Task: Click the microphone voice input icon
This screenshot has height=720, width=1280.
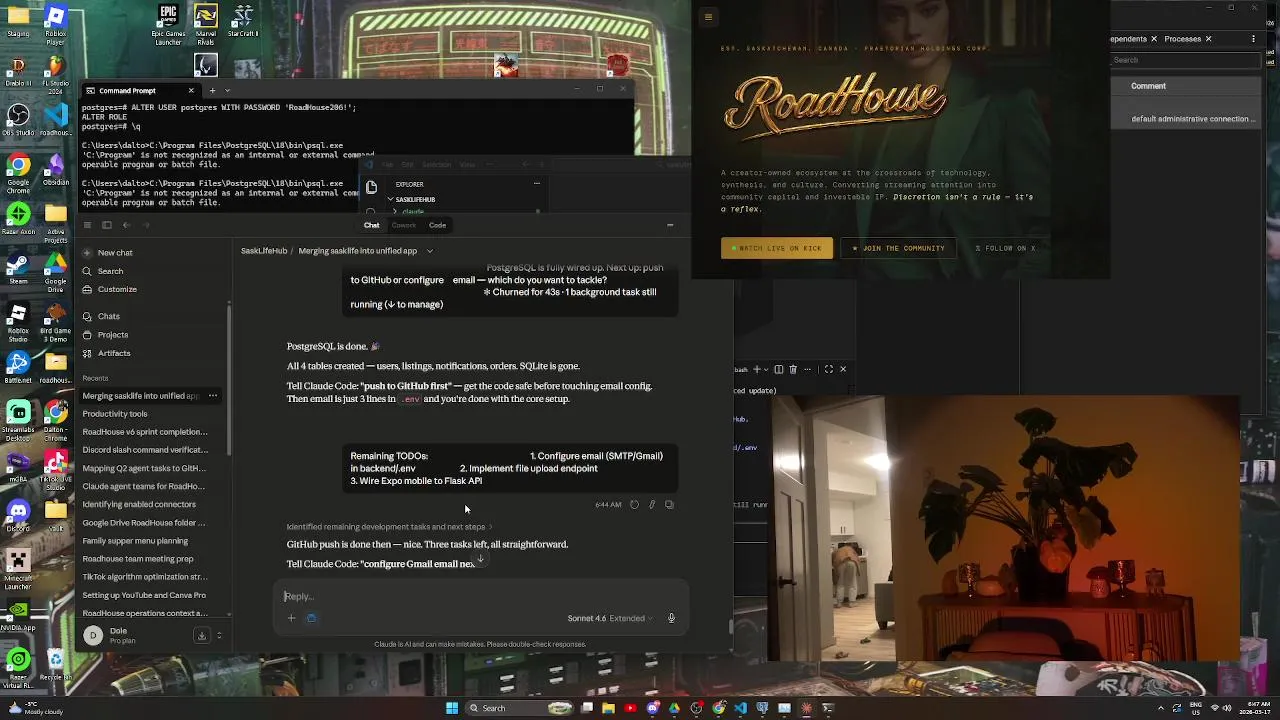Action: click(x=671, y=618)
